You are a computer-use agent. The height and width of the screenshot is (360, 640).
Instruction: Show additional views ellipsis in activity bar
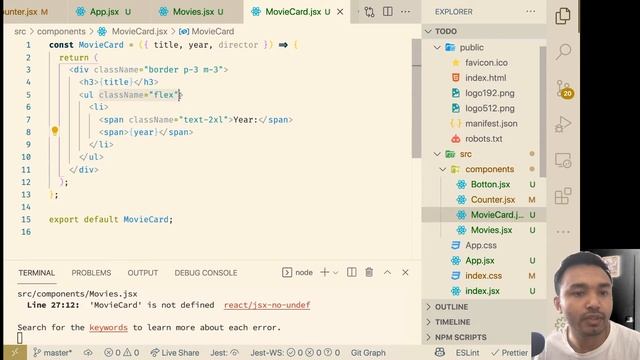tap(563, 232)
